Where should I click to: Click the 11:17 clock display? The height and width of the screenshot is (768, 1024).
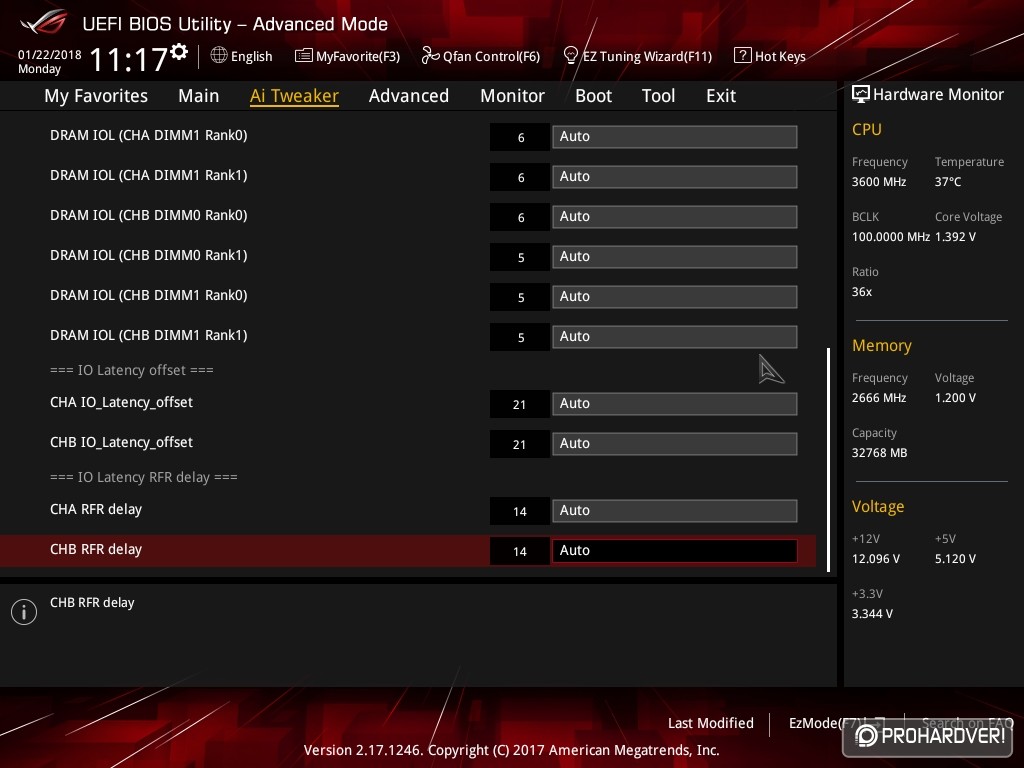(x=129, y=59)
